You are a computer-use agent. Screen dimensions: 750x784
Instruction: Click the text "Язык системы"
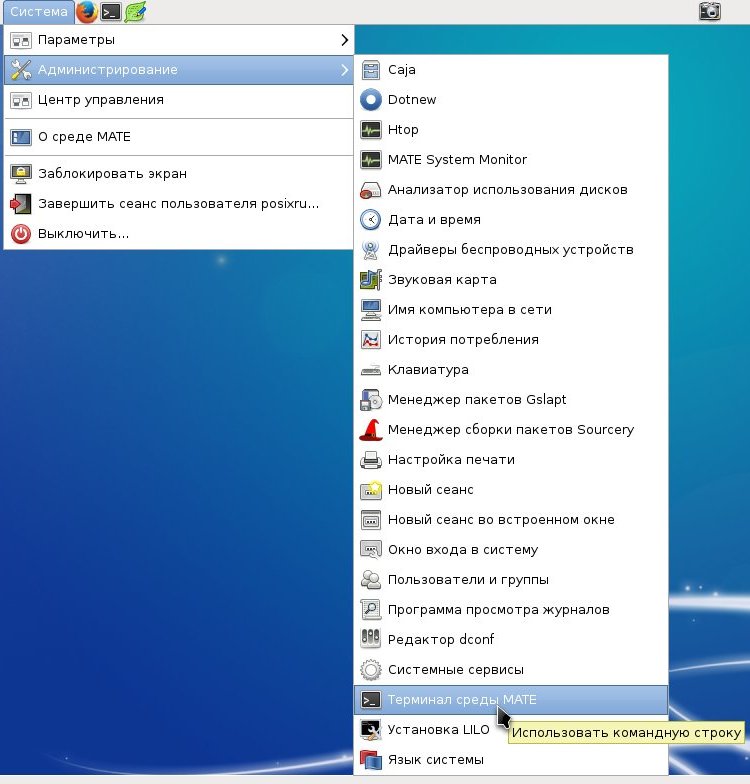pos(436,760)
